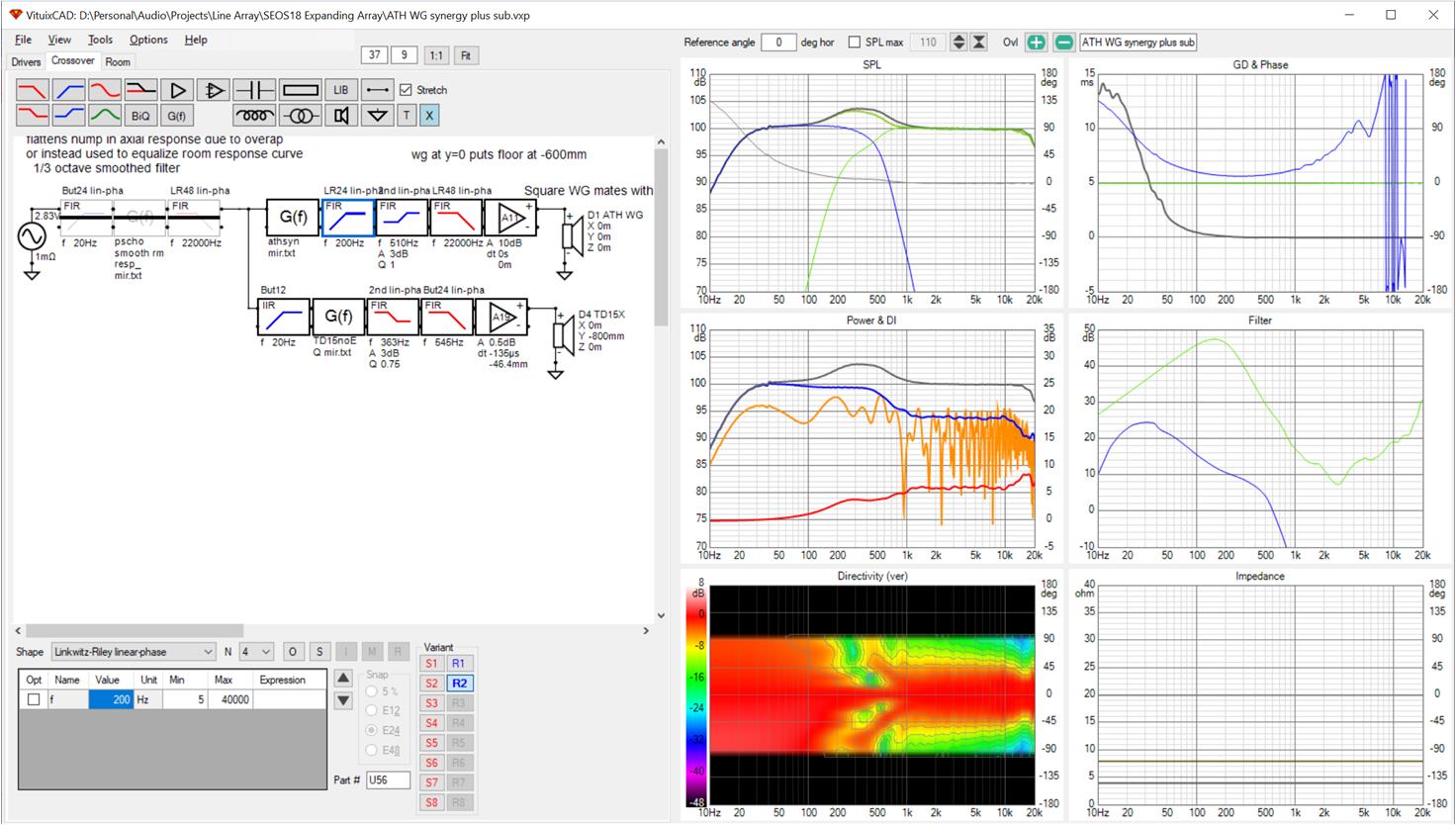Insert a capacitor component
The width and height of the screenshot is (1456, 825).
pos(254,90)
